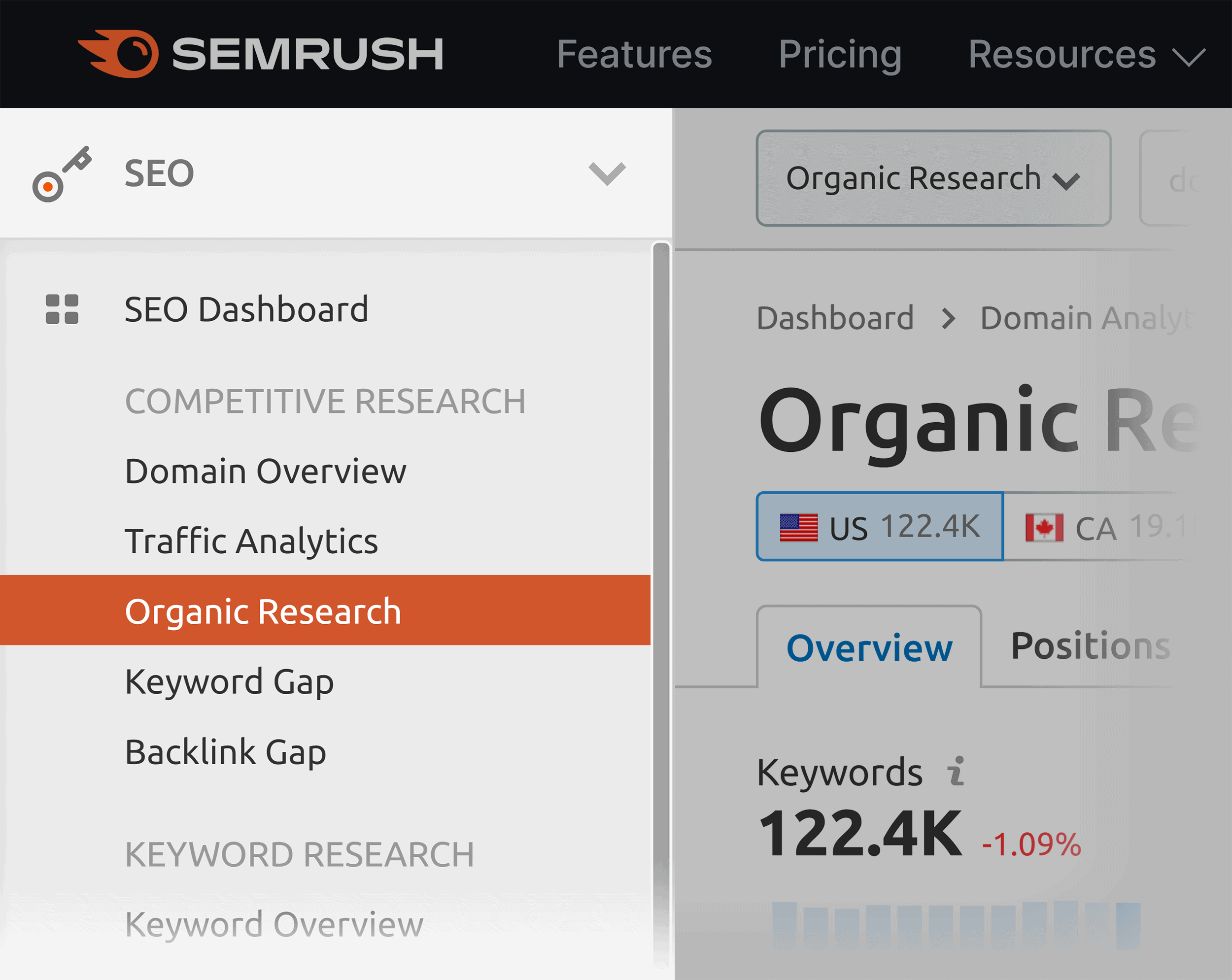This screenshot has height=980, width=1232.
Task: Select Organic Research in the sidebar
Action: click(x=325, y=610)
